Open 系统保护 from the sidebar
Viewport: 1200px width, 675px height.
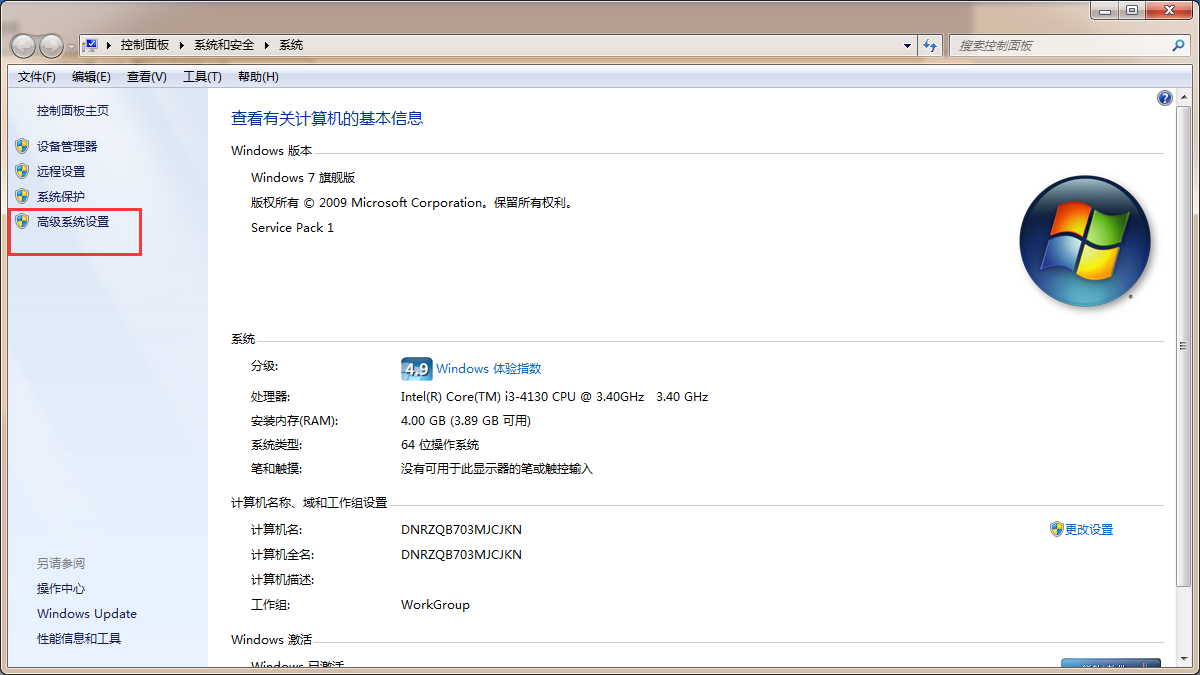[x=61, y=196]
